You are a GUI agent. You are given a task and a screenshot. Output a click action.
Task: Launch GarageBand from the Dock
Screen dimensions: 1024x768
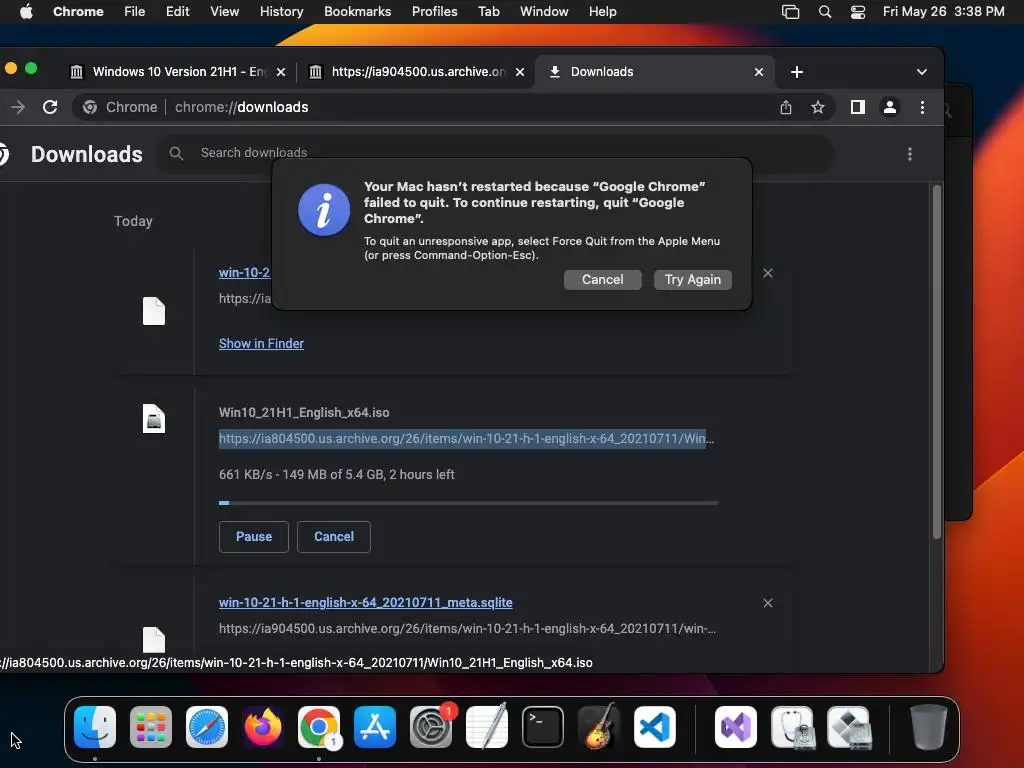(x=599, y=727)
